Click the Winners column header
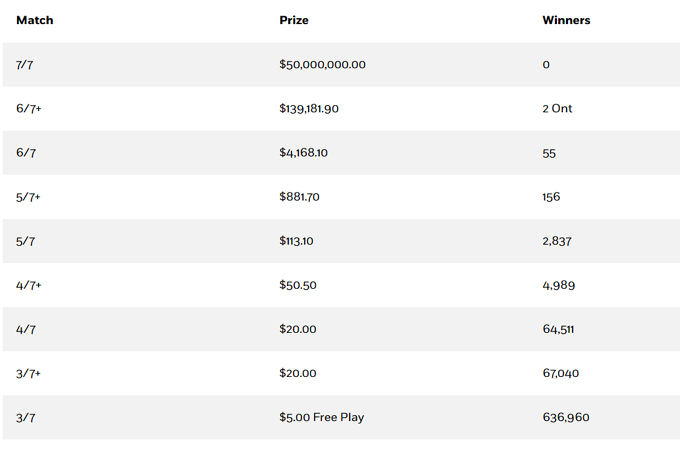The width and height of the screenshot is (680, 452). [566, 20]
